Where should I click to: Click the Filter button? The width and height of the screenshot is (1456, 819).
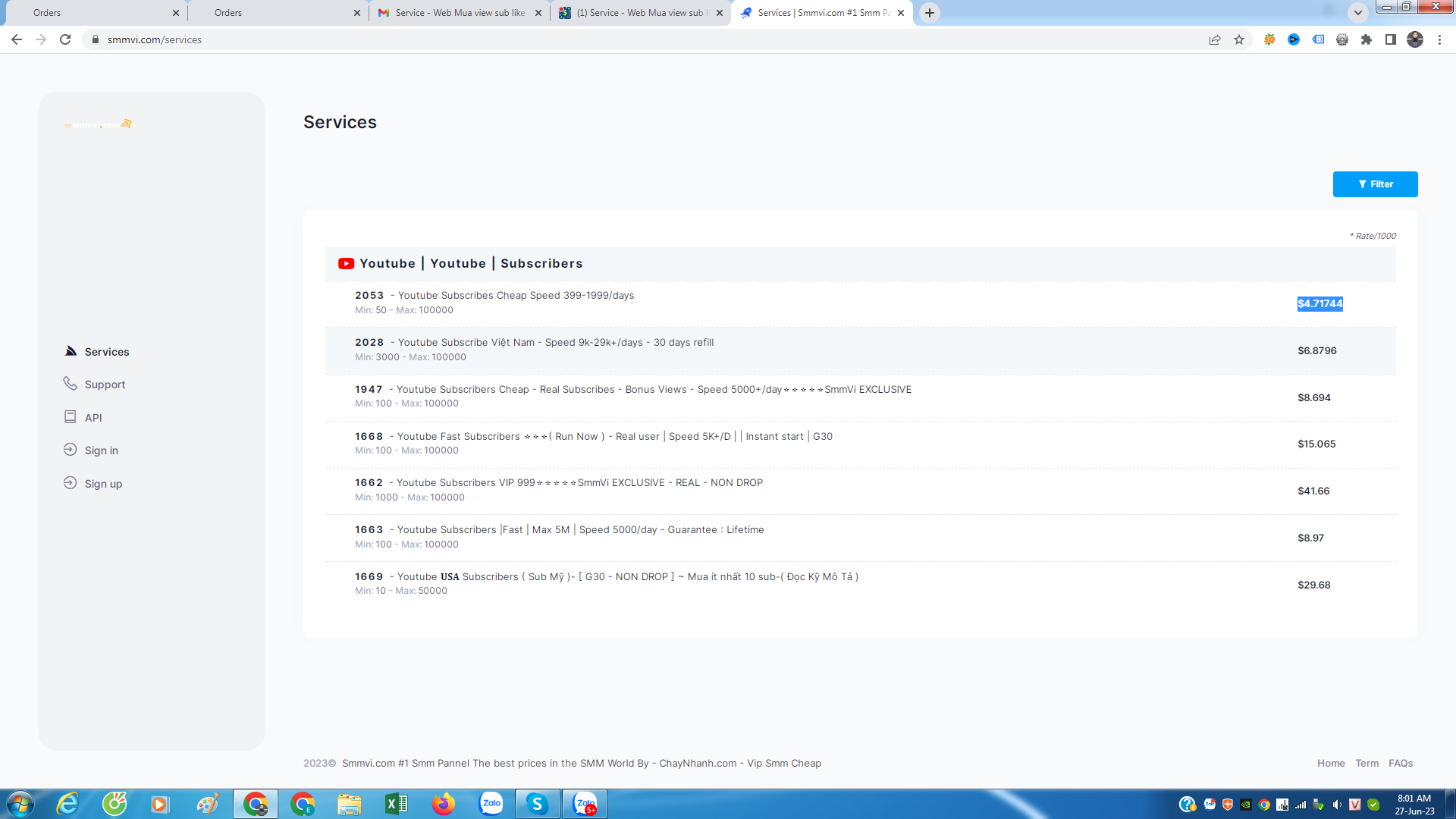pyautogui.click(x=1375, y=184)
